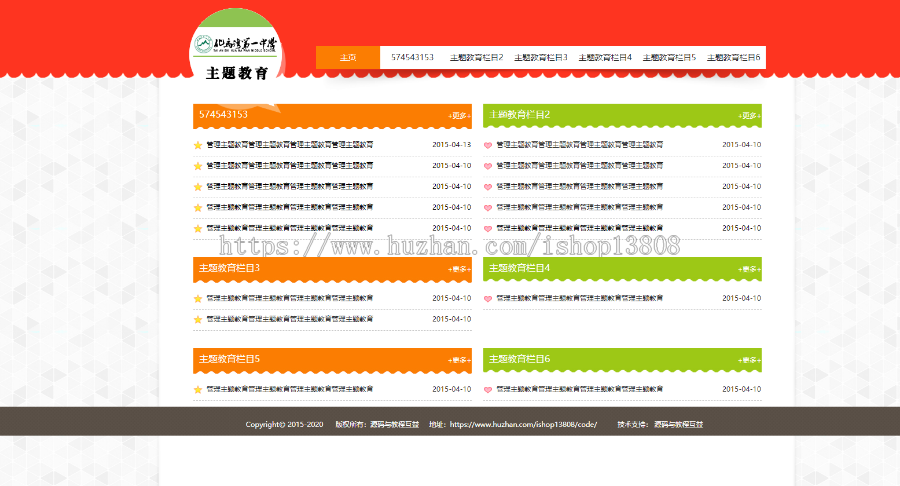This screenshot has width=900, height=486.
Task: Open 574543153 in the top navigation bar
Action: click(412, 57)
